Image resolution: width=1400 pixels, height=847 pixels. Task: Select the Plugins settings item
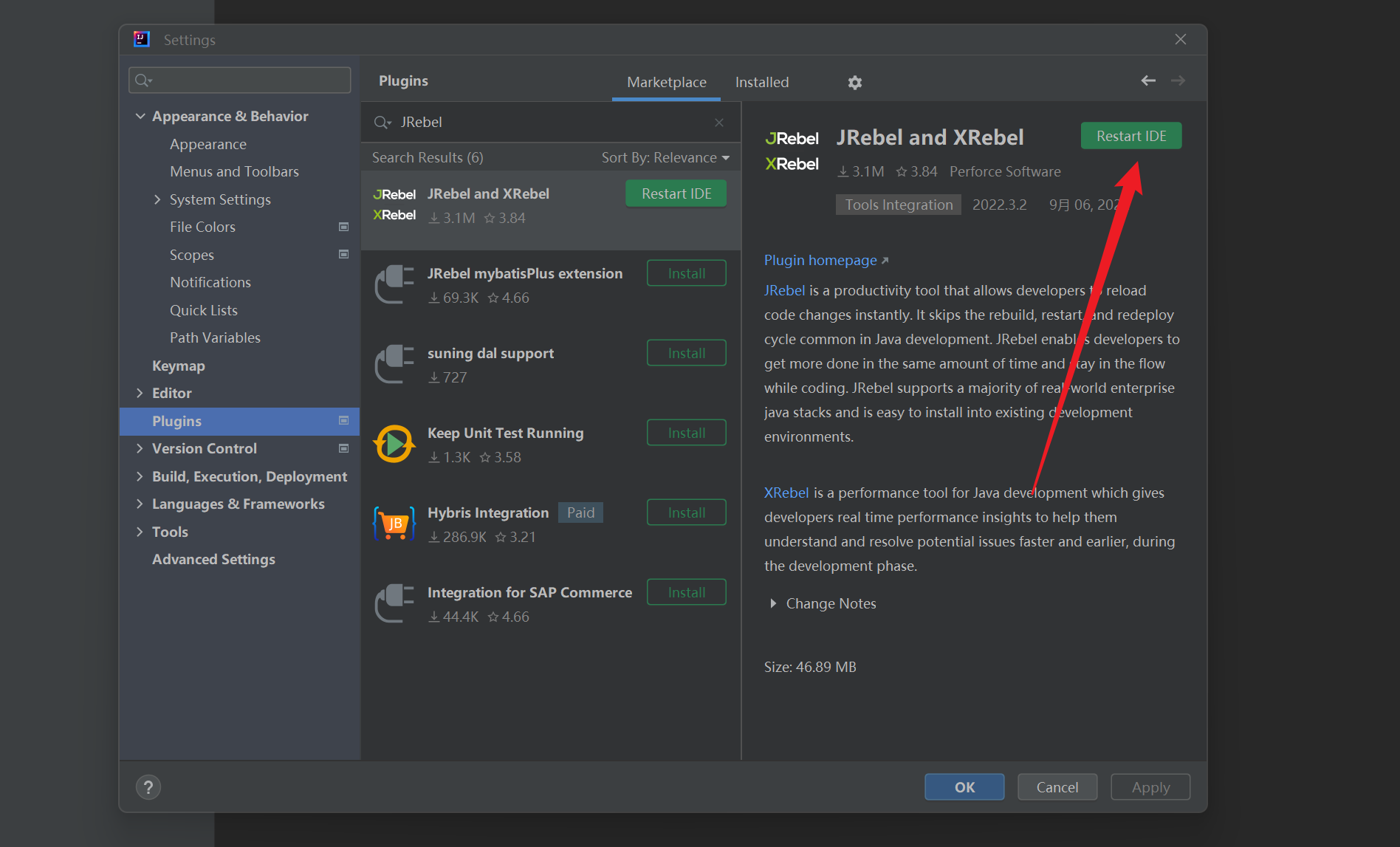(239, 421)
